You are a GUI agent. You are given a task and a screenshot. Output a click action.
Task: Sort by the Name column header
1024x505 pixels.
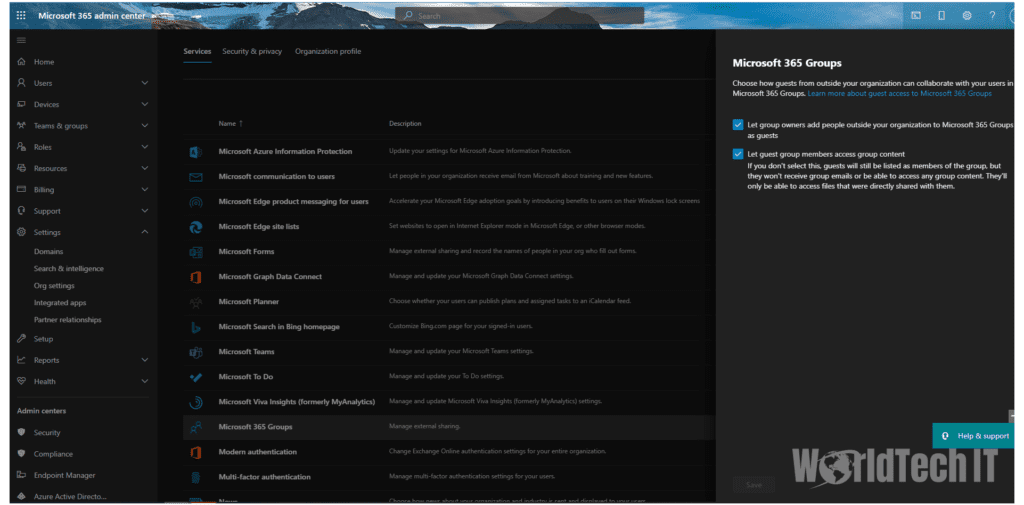(x=231, y=123)
